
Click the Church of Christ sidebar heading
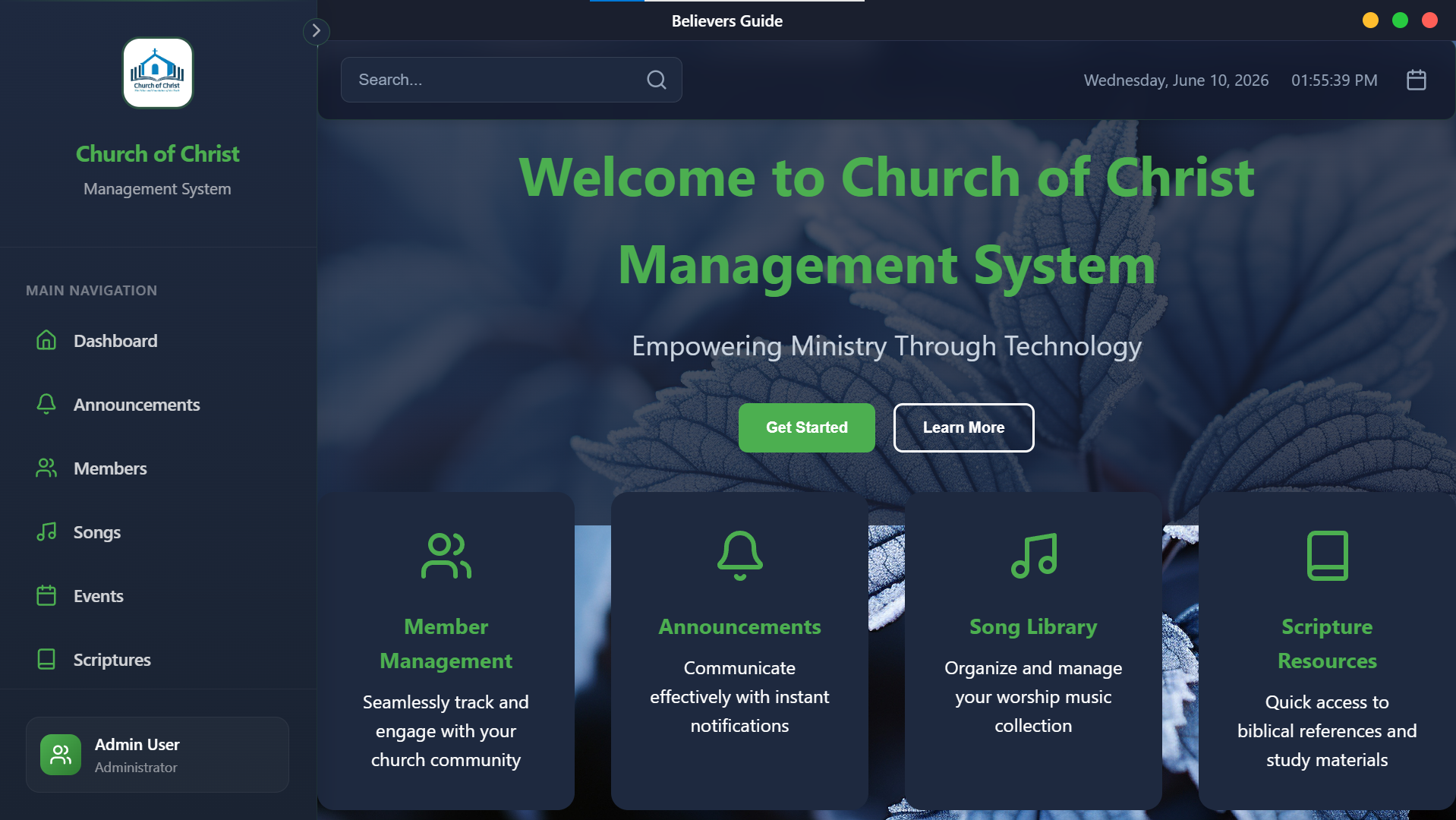click(x=158, y=154)
